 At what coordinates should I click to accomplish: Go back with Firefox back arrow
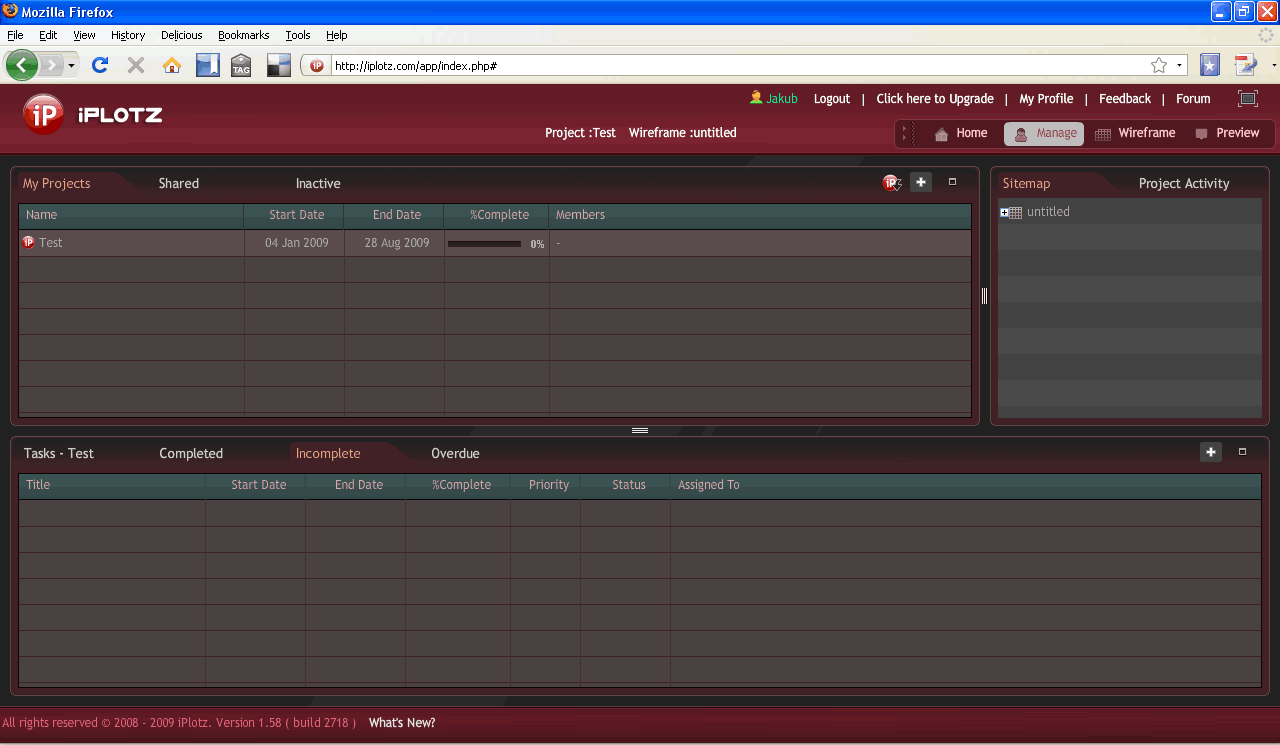(x=22, y=65)
